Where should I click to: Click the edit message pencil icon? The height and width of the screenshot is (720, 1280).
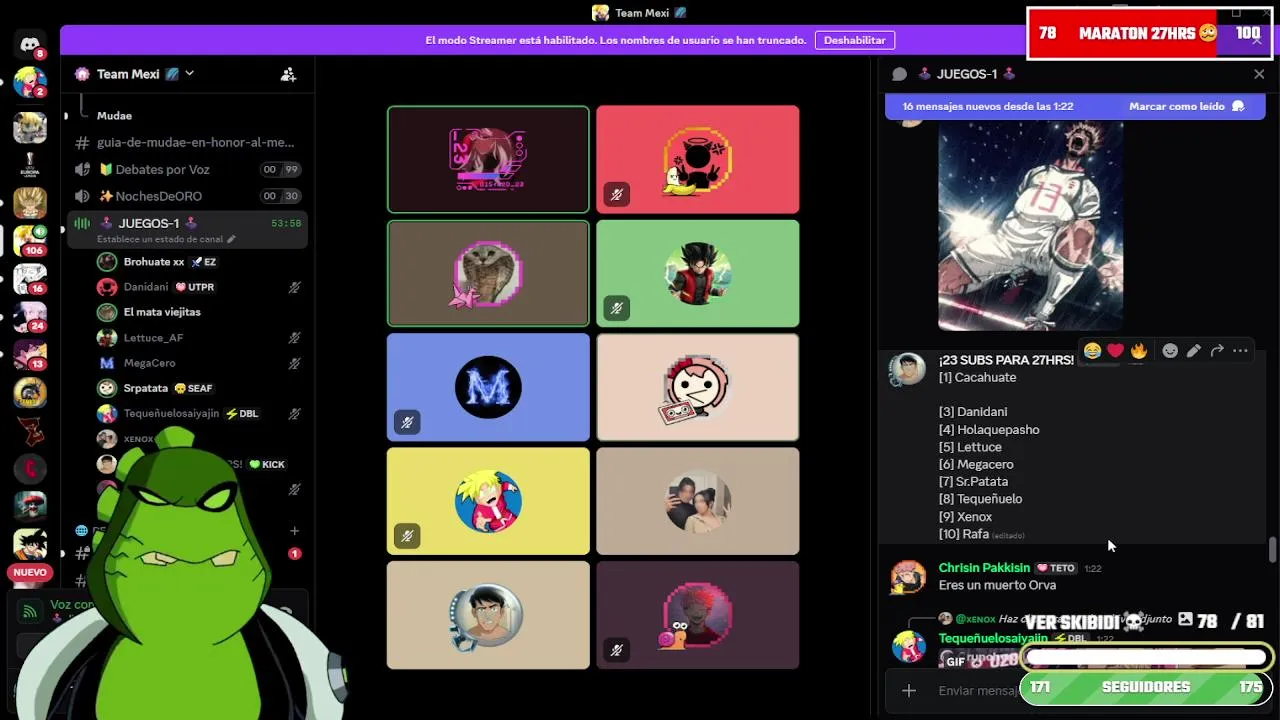[1193, 351]
